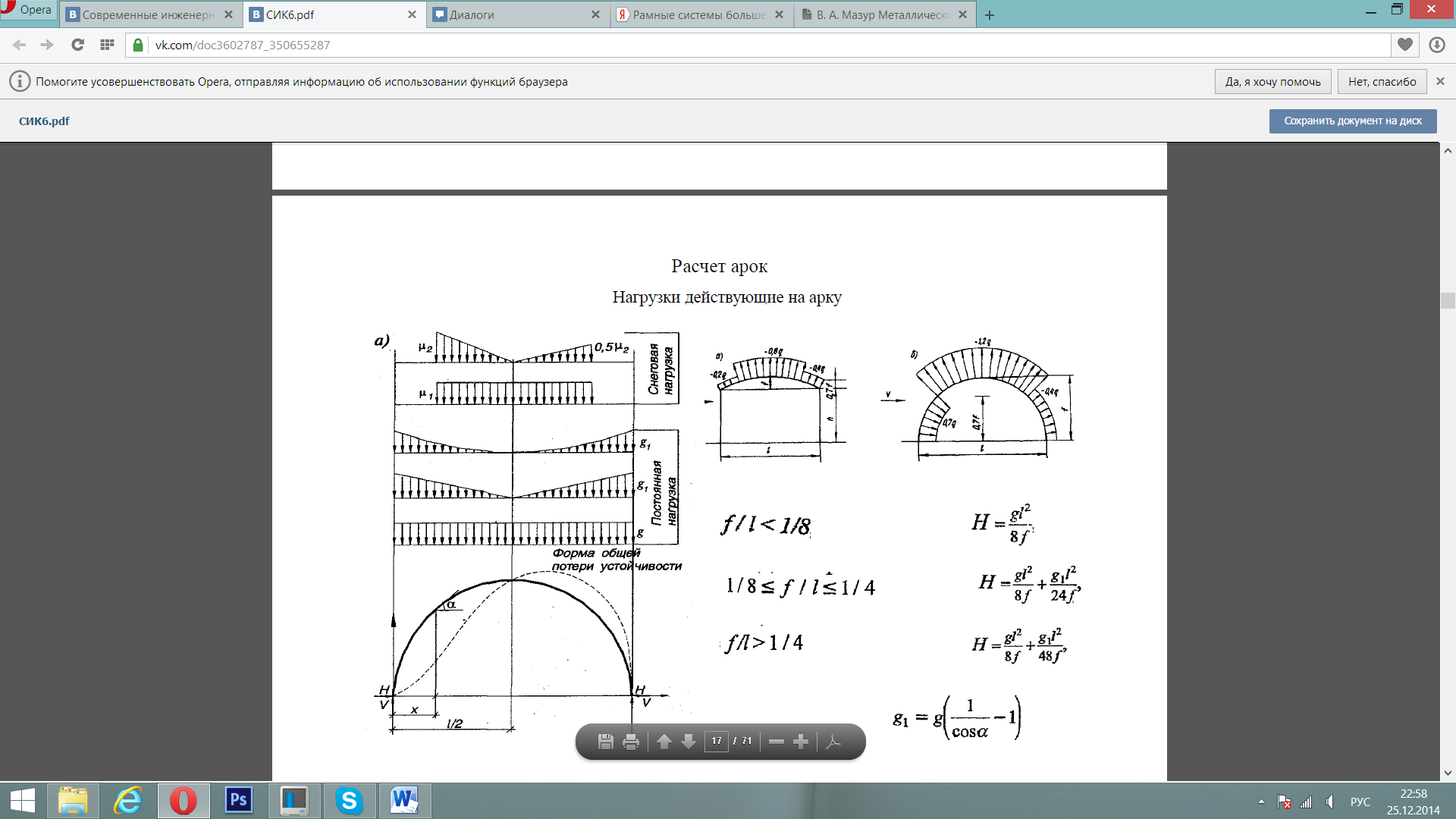Close the СИК6.pdf tab
Image resolution: width=1456 pixels, height=819 pixels.
412,14
